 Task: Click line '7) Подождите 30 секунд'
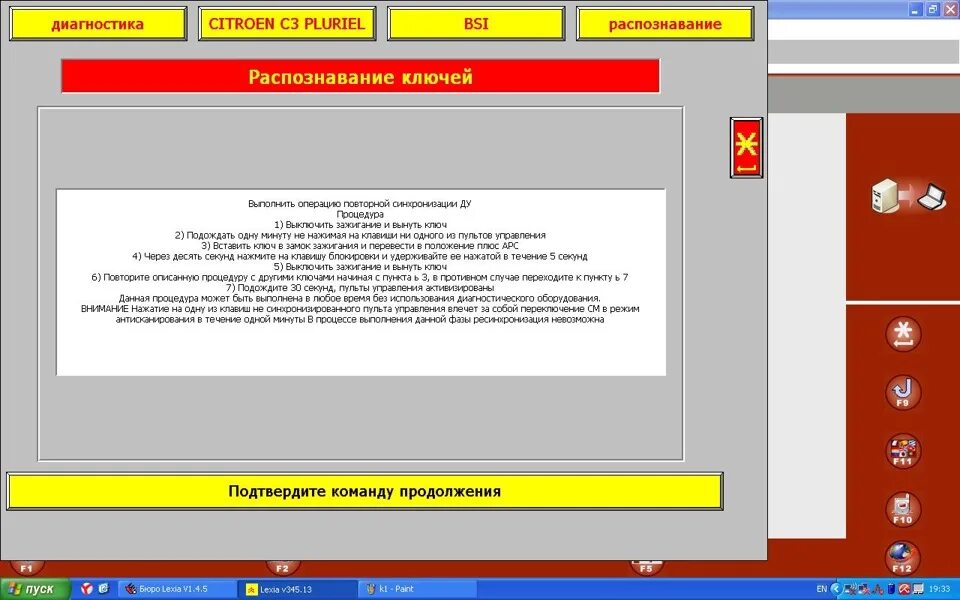pyautogui.click(x=360, y=288)
